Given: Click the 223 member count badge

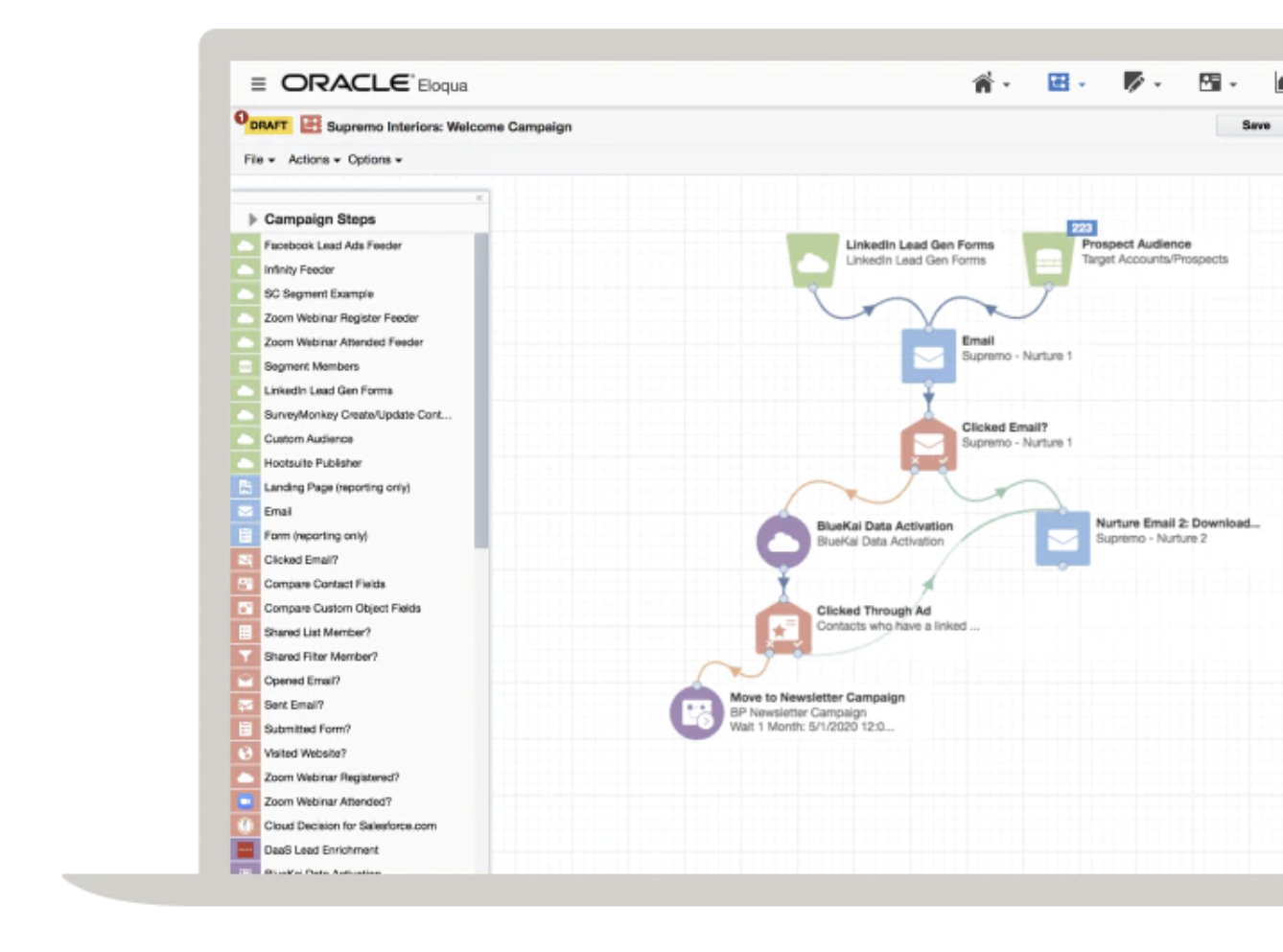Looking at the screenshot, I should point(1082,227).
